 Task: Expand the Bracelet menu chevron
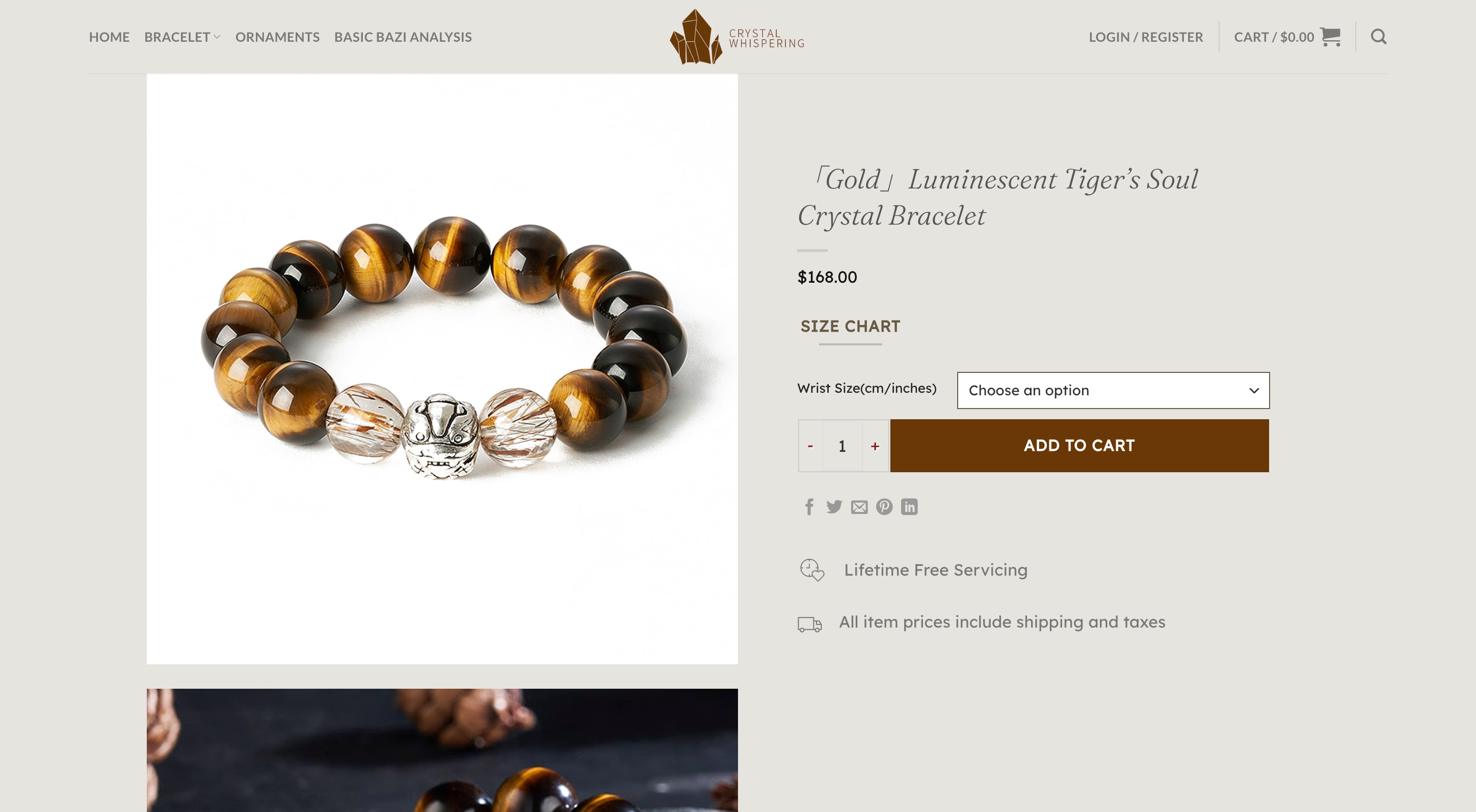pyautogui.click(x=217, y=37)
